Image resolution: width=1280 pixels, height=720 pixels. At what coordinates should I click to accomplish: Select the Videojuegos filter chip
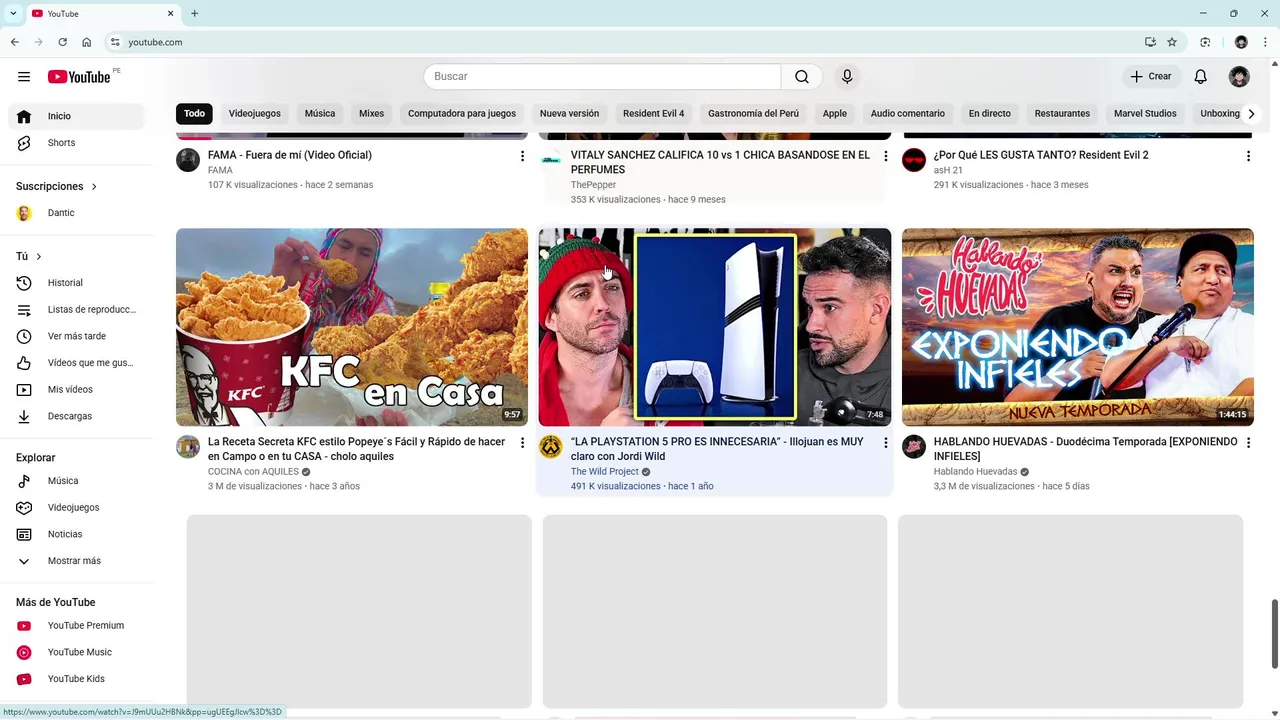(255, 114)
